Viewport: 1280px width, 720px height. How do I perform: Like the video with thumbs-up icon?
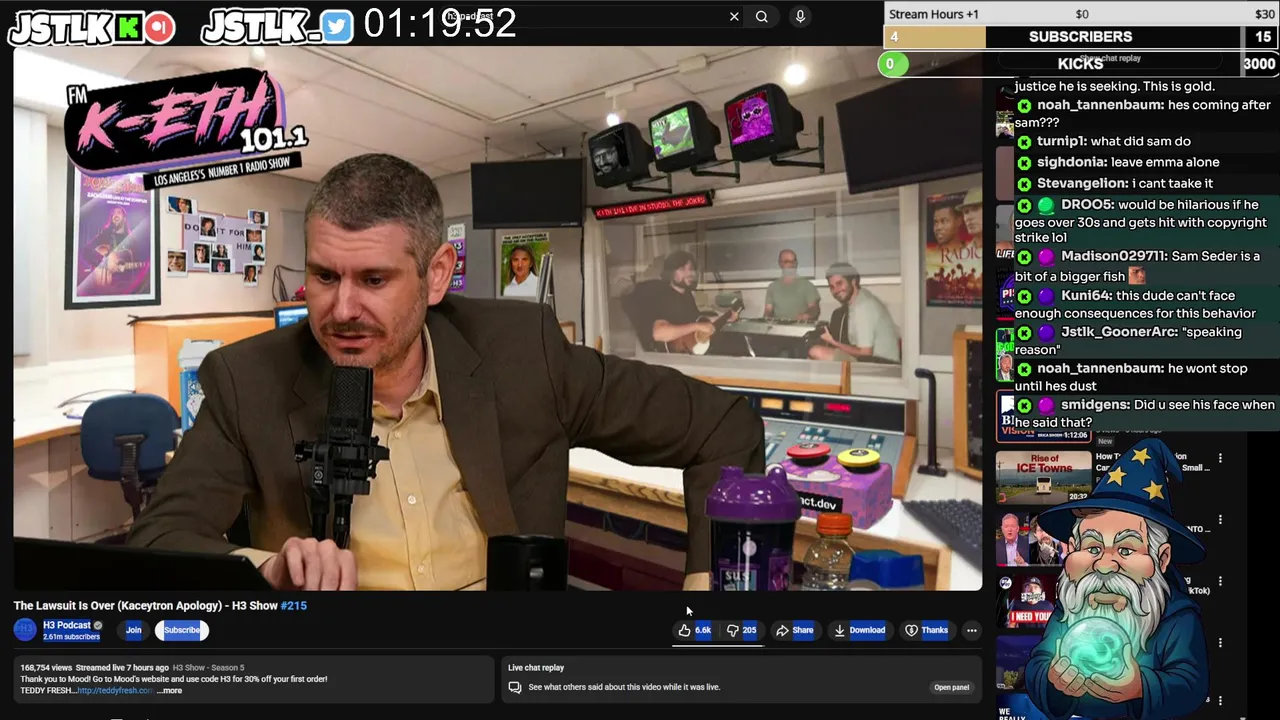click(x=694, y=630)
